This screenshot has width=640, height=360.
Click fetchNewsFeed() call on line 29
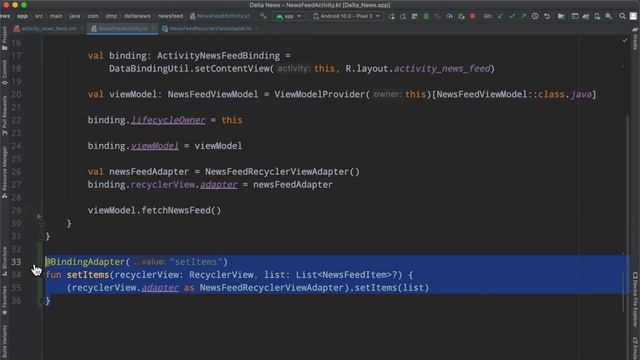pyautogui.click(x=181, y=210)
